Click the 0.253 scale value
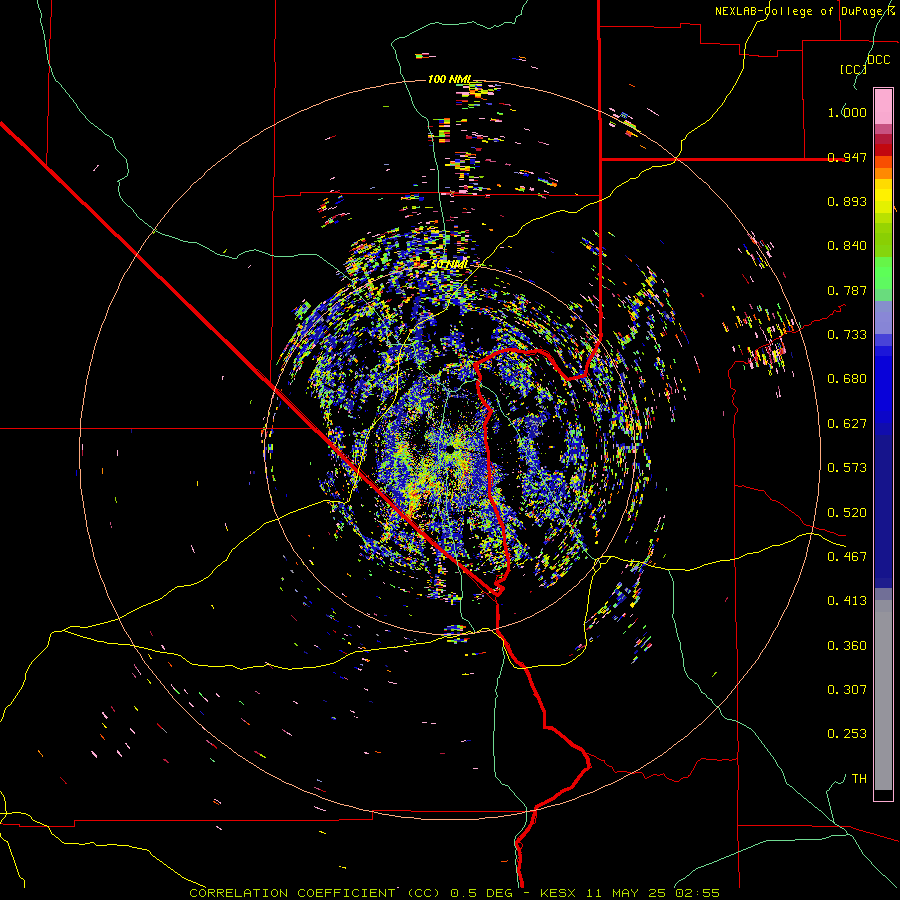This screenshot has width=900, height=900. [x=847, y=734]
